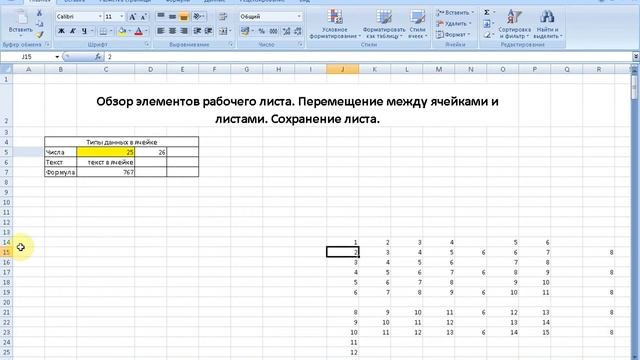
Task: Open Найти и выделить menu
Action: click(x=547, y=24)
